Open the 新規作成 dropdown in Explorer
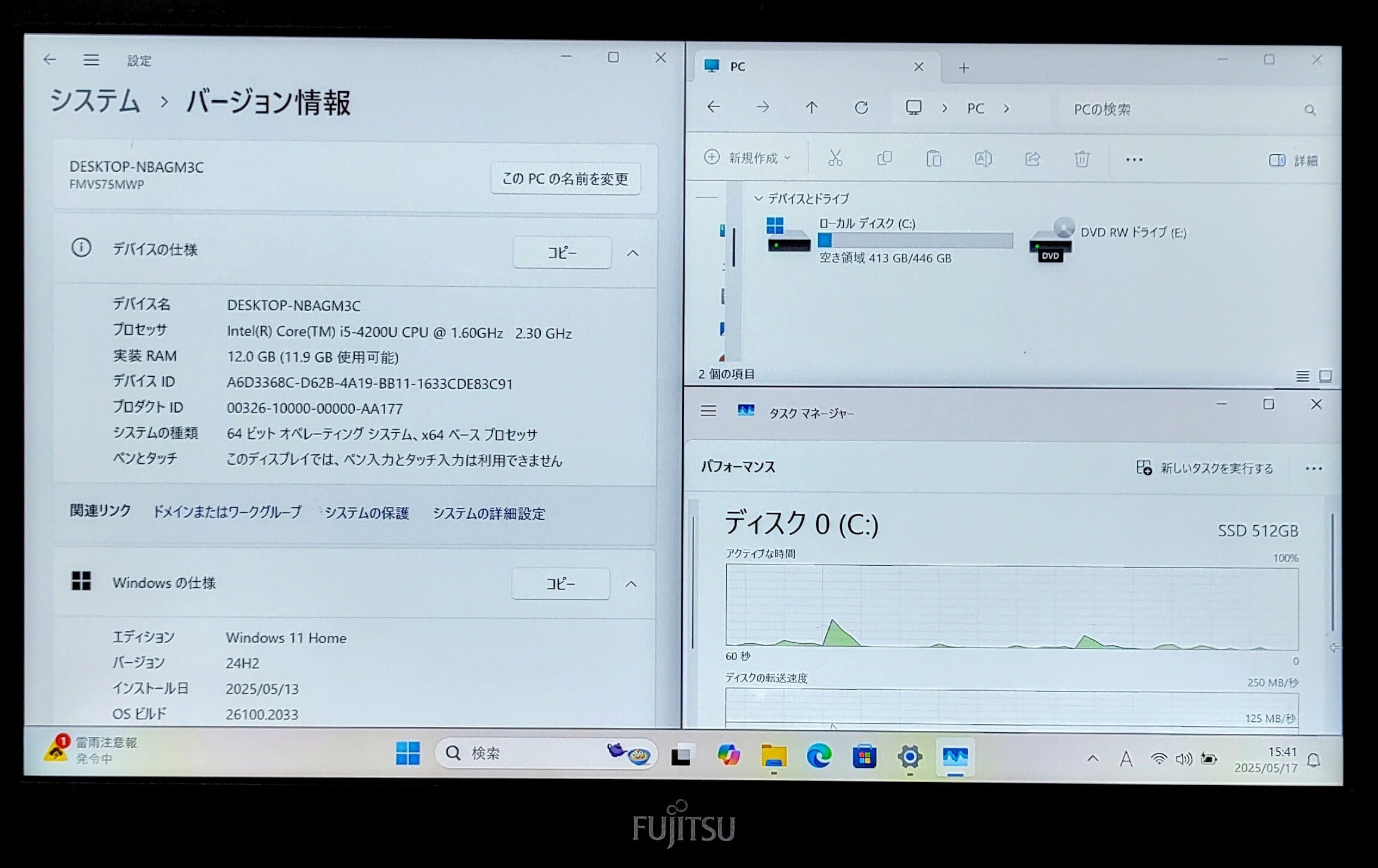This screenshot has width=1378, height=868. coord(748,158)
